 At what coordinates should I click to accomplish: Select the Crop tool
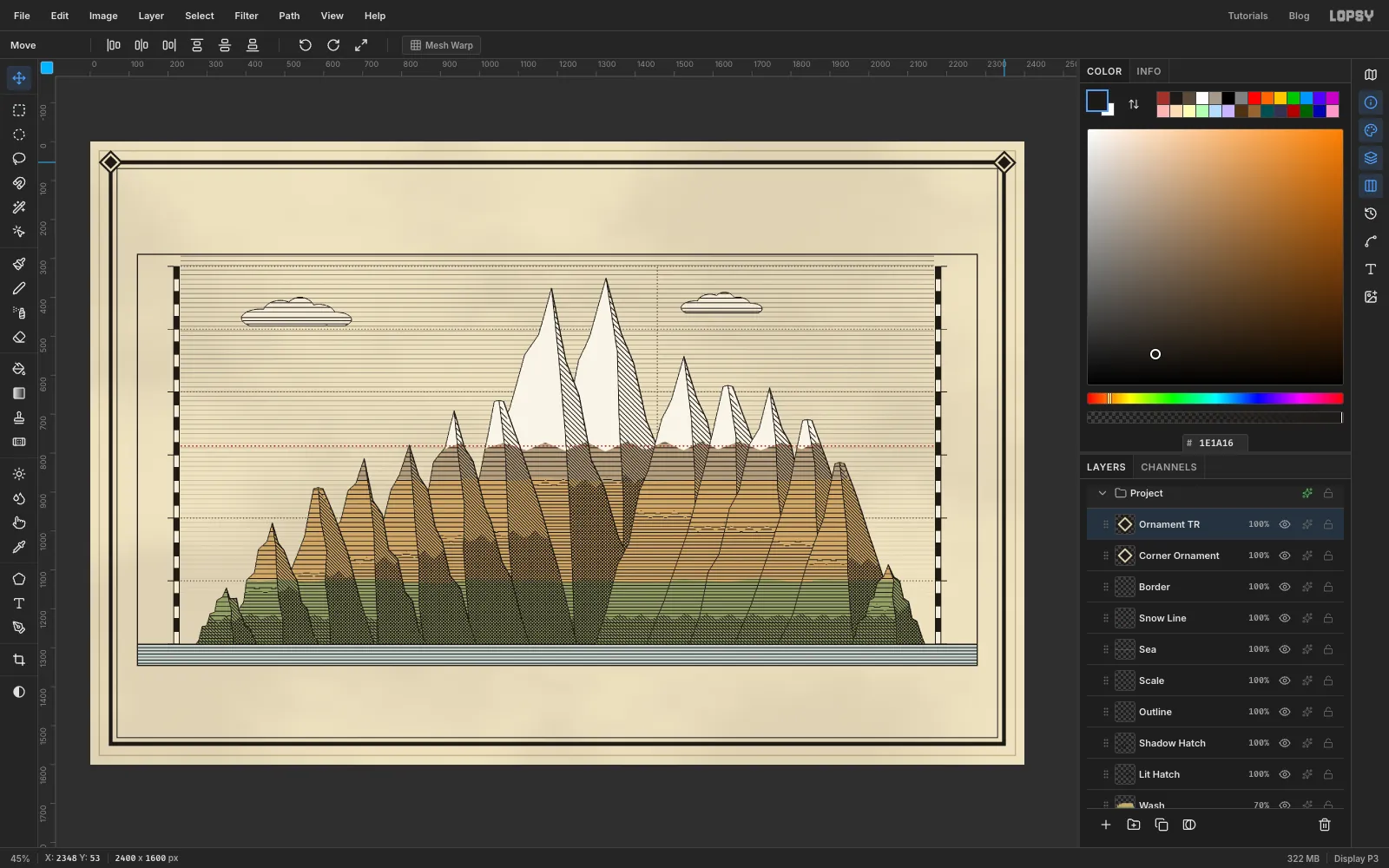tap(19, 660)
